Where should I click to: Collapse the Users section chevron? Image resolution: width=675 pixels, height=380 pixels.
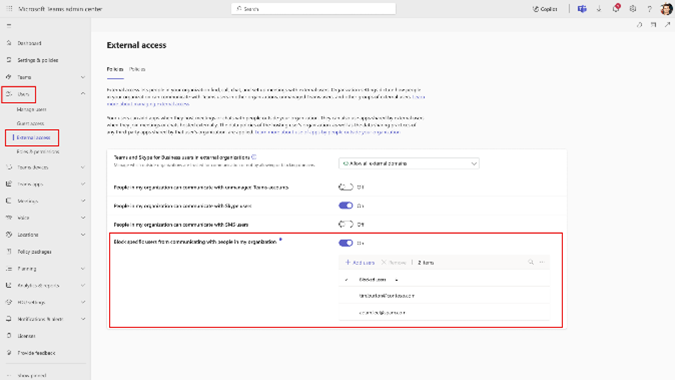(x=83, y=93)
